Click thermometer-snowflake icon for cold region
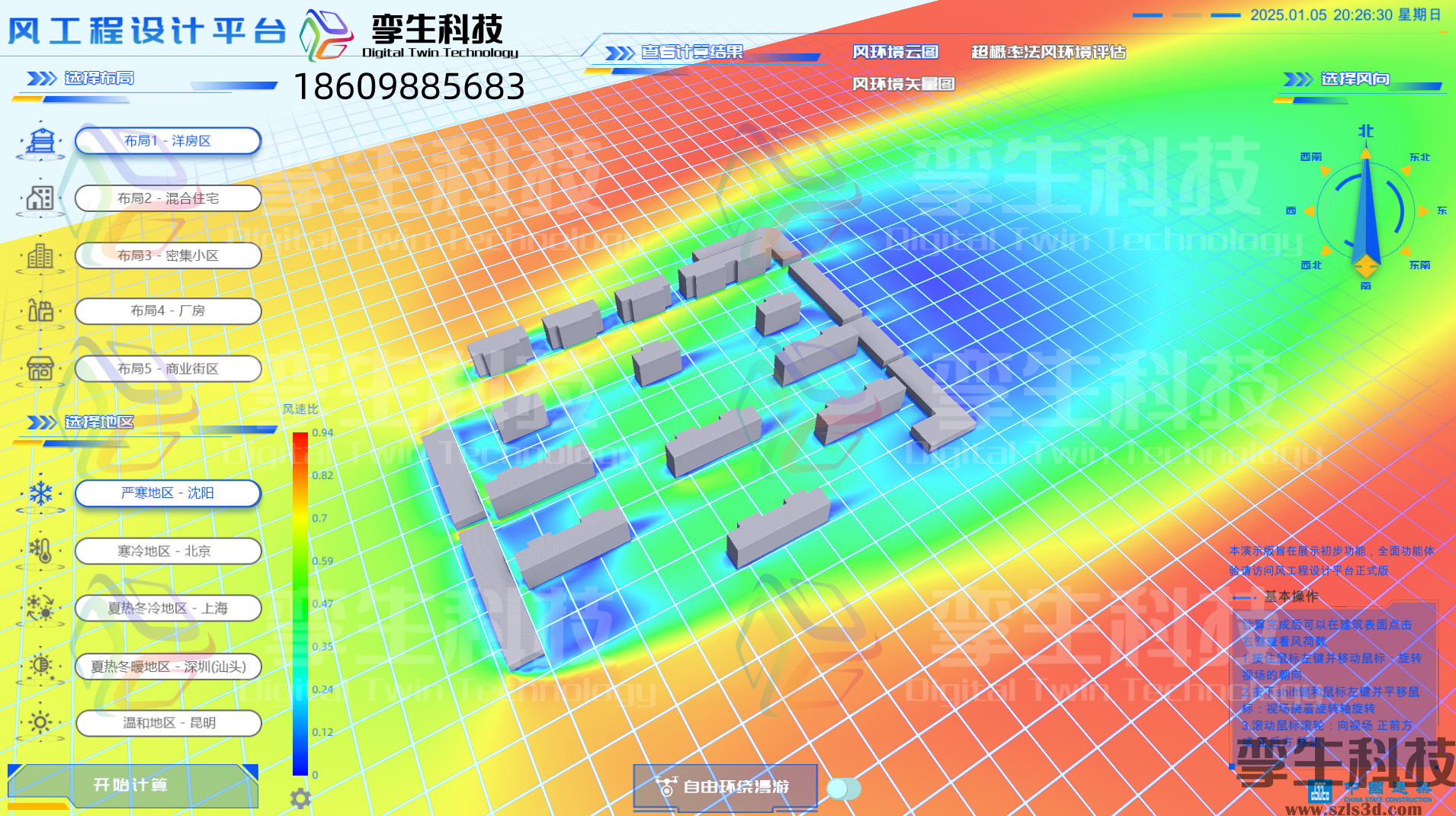Viewport: 1456px width, 816px height. click(40, 551)
